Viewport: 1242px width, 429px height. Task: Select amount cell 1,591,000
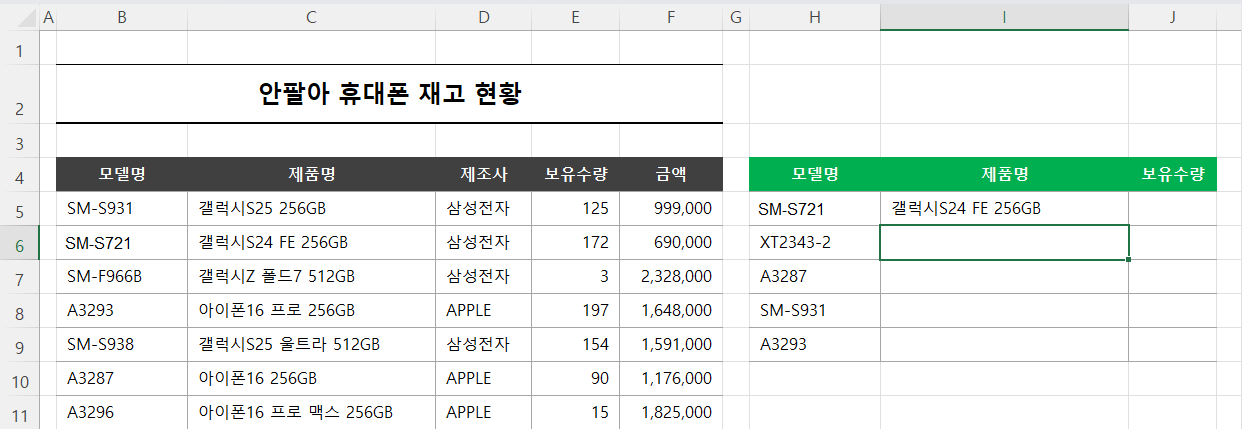[671, 344]
